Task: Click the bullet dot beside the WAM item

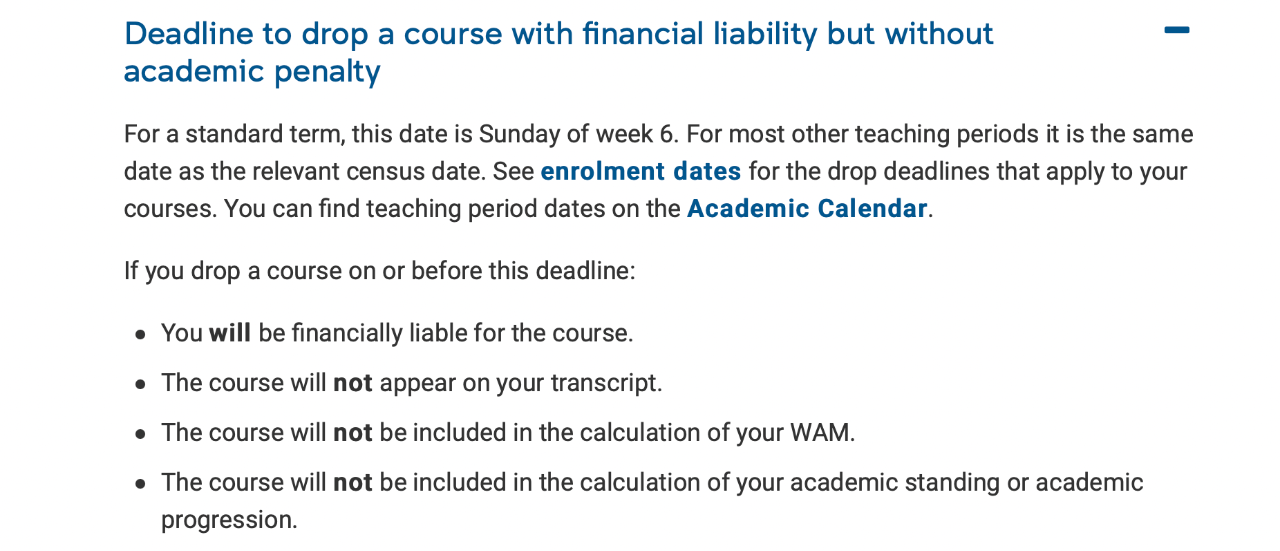Action: (142, 435)
